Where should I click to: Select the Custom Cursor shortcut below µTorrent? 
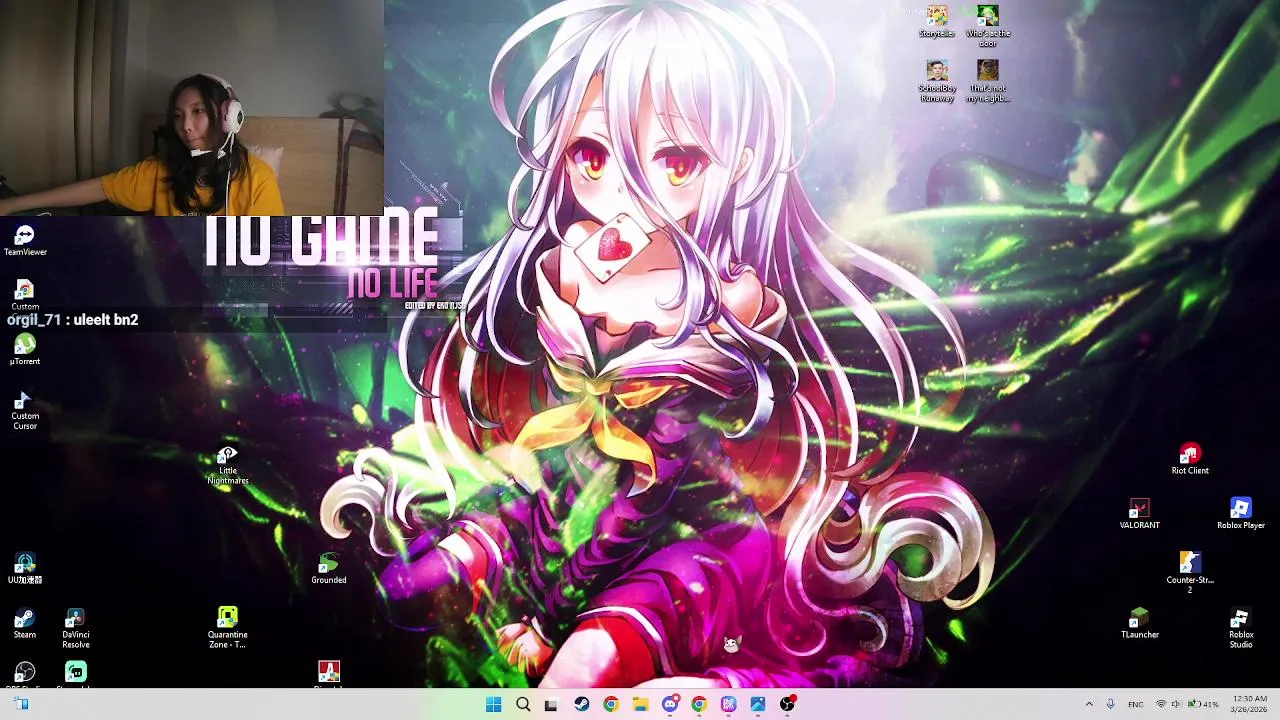[25, 411]
